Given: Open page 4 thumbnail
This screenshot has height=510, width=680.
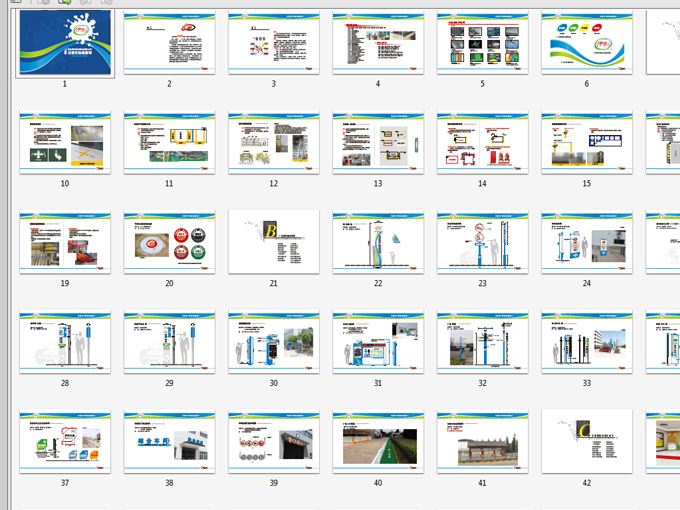Looking at the screenshot, I should pos(378,42).
